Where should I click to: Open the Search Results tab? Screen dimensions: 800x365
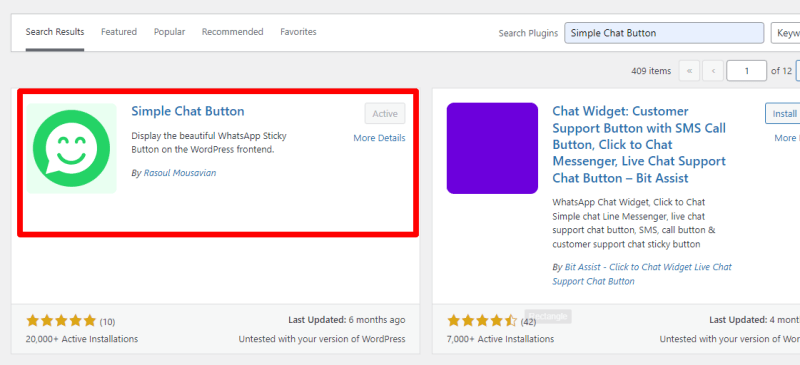pos(55,32)
